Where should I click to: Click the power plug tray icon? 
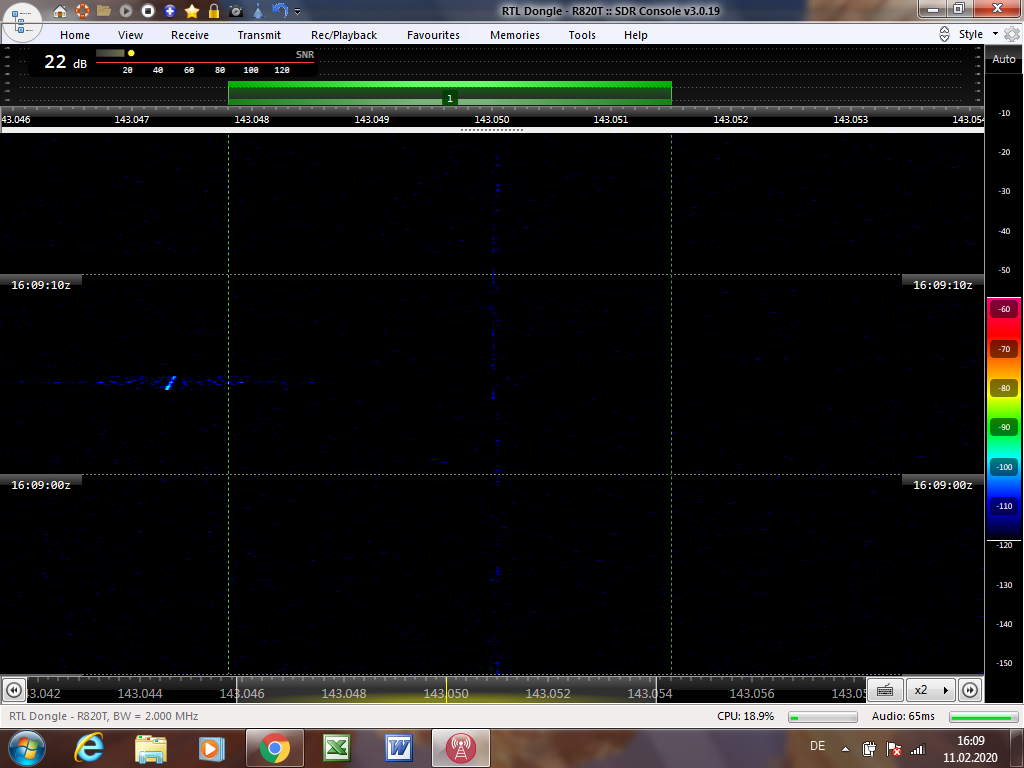[x=869, y=749]
